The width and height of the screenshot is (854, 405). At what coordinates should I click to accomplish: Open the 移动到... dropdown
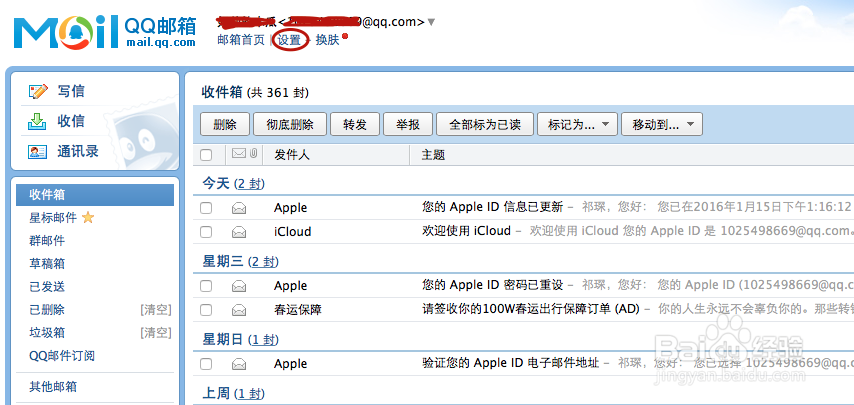pyautogui.click(x=662, y=124)
